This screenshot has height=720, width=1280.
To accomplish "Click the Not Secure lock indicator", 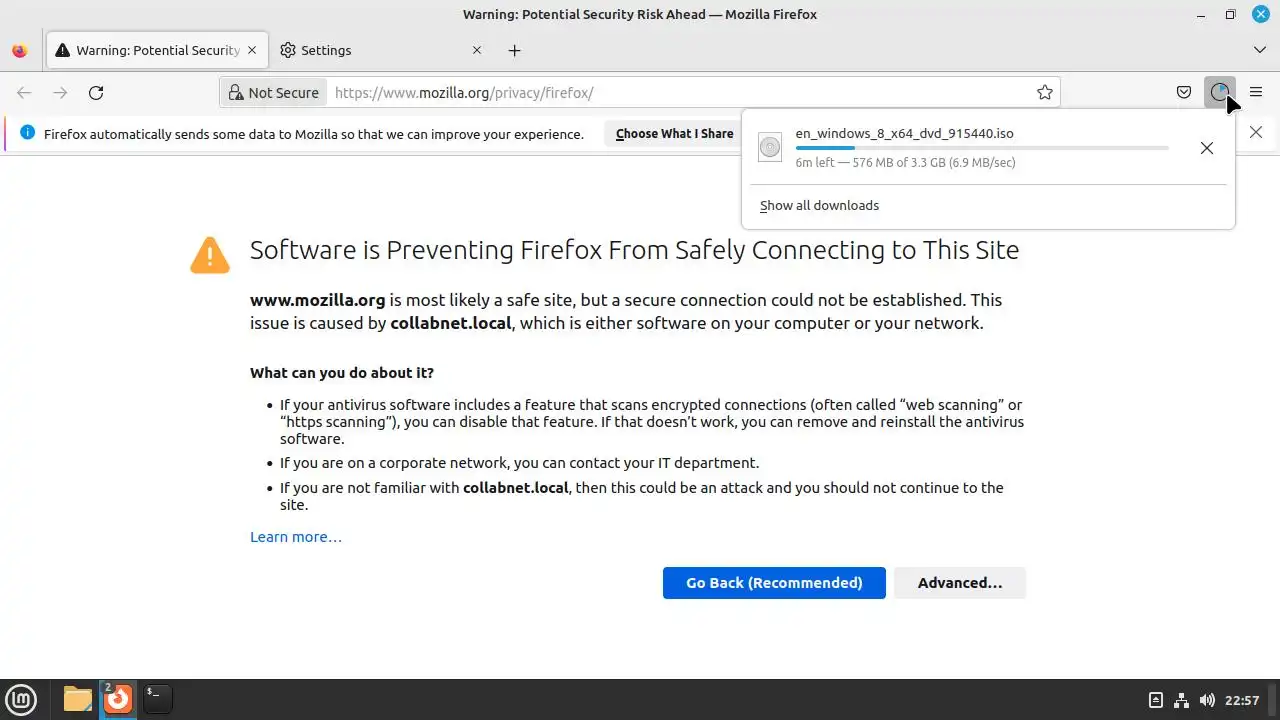I will coord(273,93).
